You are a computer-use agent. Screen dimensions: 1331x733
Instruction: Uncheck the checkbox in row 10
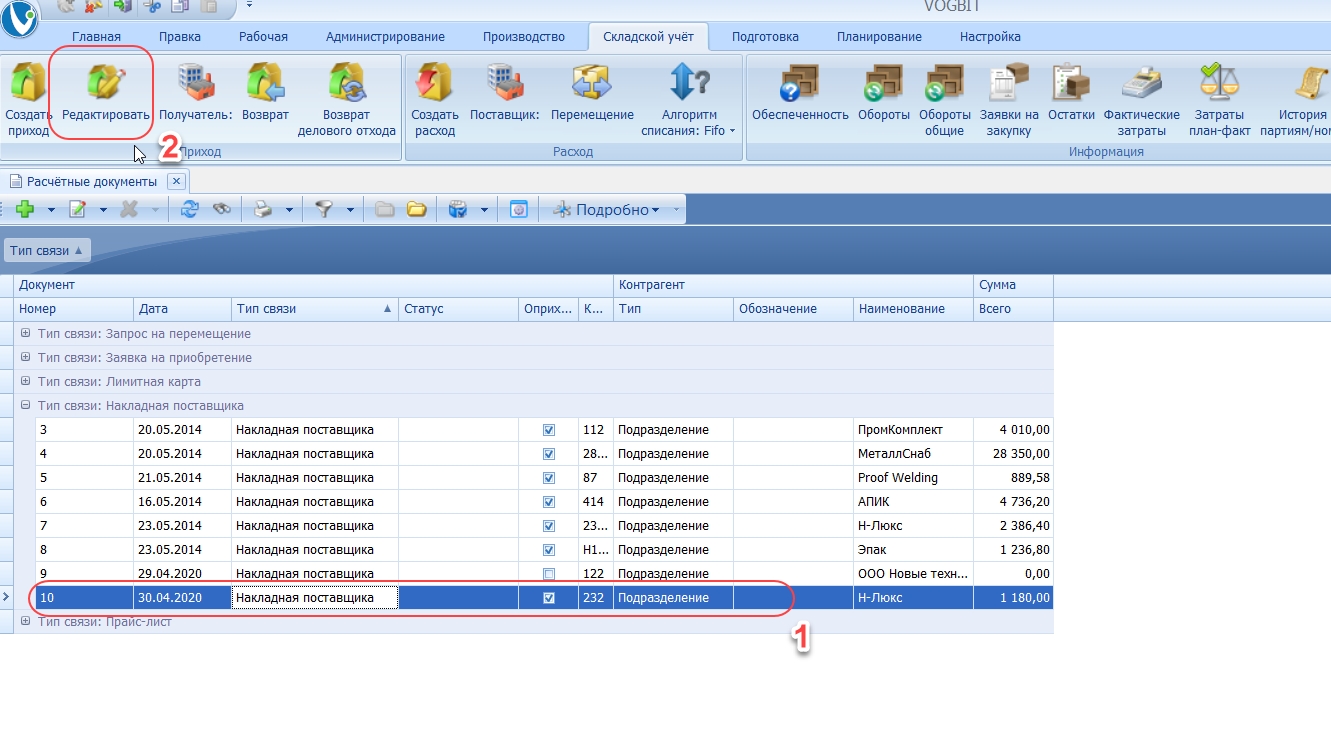tap(548, 598)
